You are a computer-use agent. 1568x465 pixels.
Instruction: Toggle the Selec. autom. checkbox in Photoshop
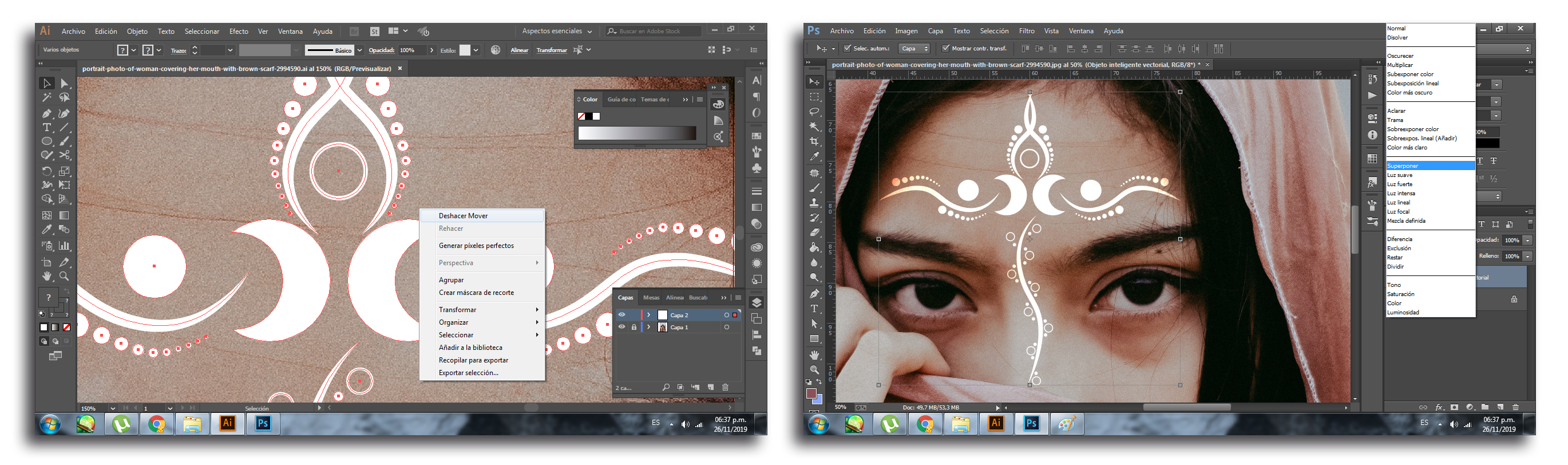847,48
